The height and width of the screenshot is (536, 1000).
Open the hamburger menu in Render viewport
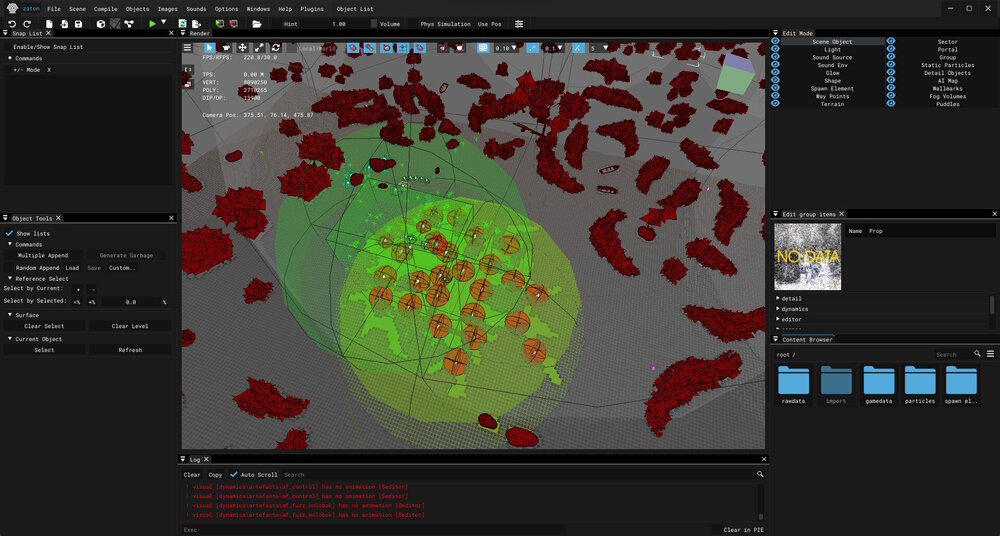click(x=188, y=47)
